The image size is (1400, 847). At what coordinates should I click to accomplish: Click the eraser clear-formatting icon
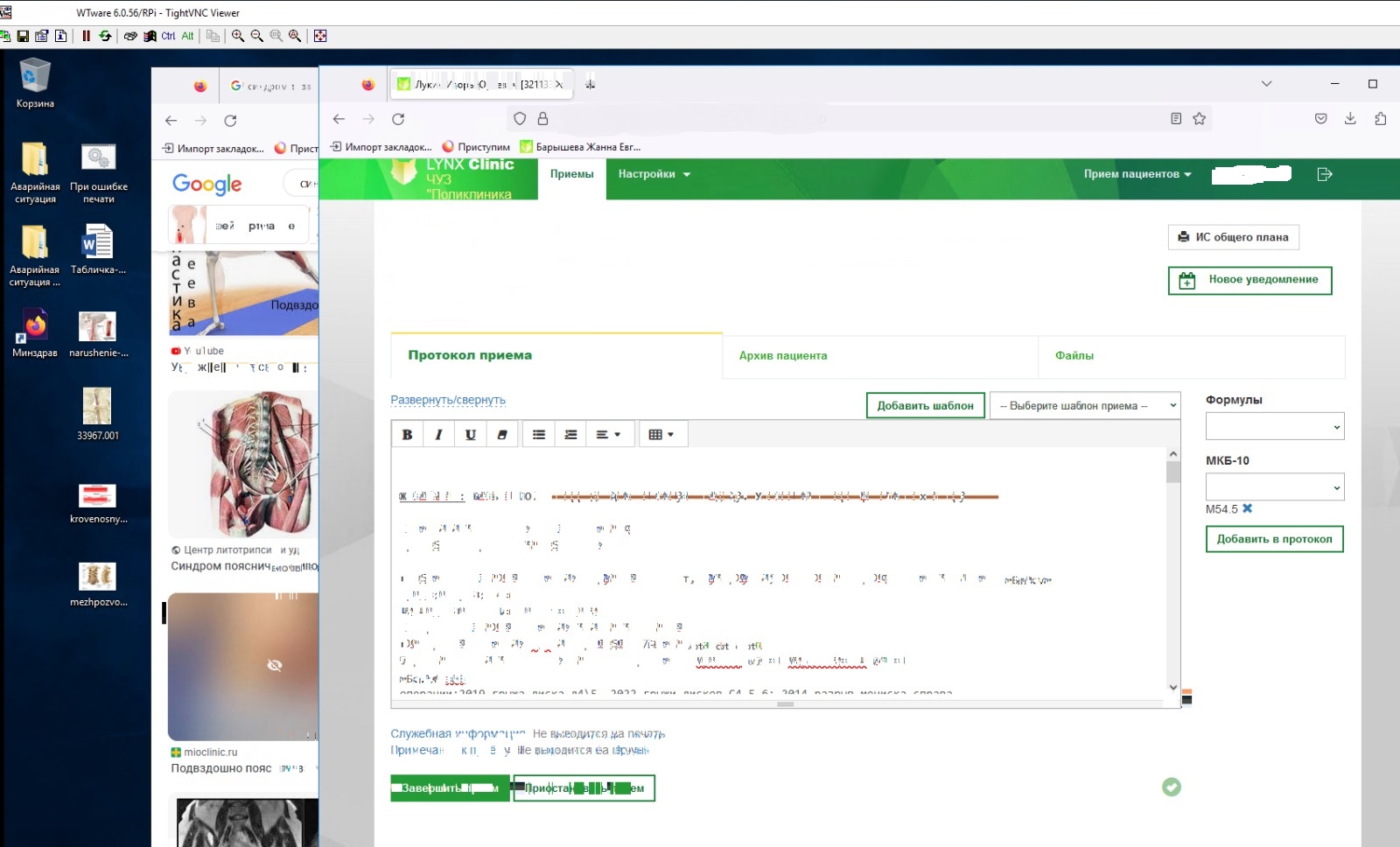[x=502, y=435]
